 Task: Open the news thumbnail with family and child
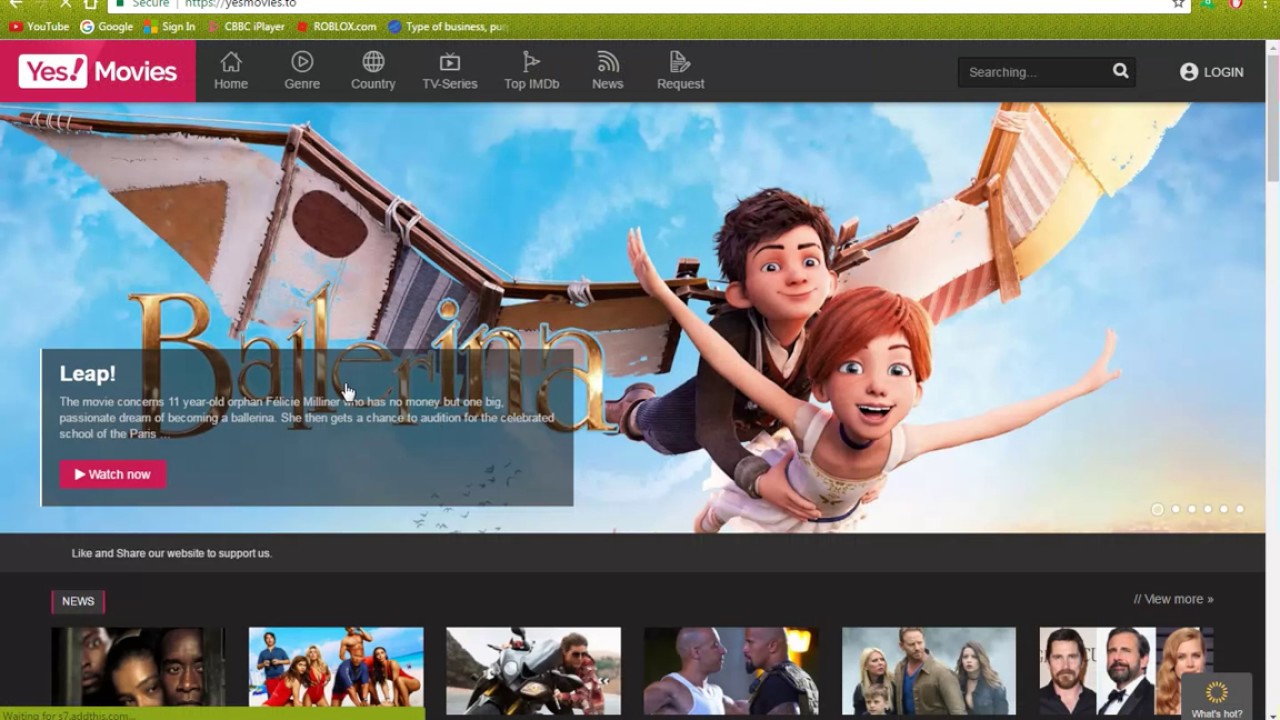coord(929,669)
